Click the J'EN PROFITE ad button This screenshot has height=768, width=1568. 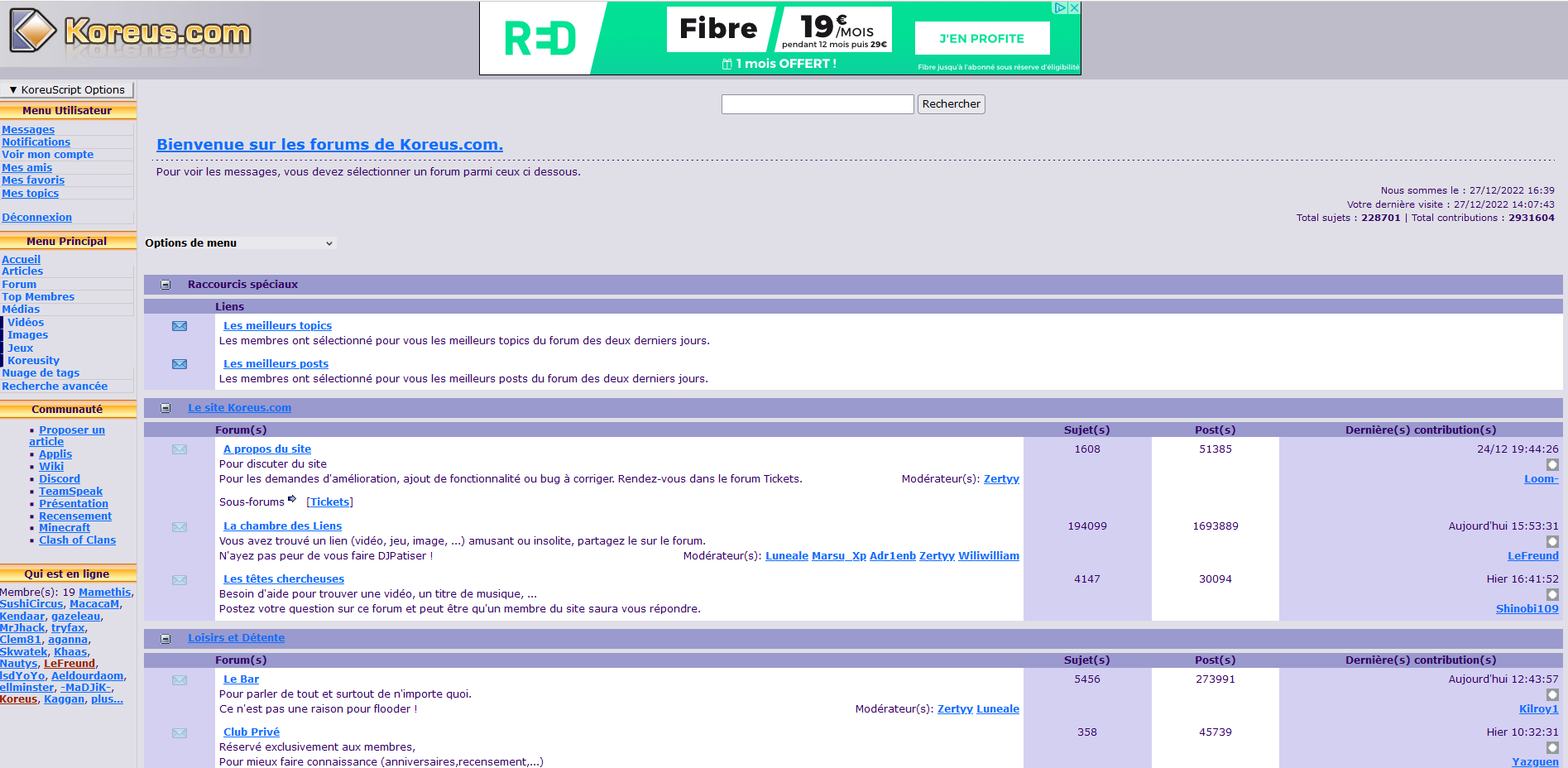click(x=981, y=39)
